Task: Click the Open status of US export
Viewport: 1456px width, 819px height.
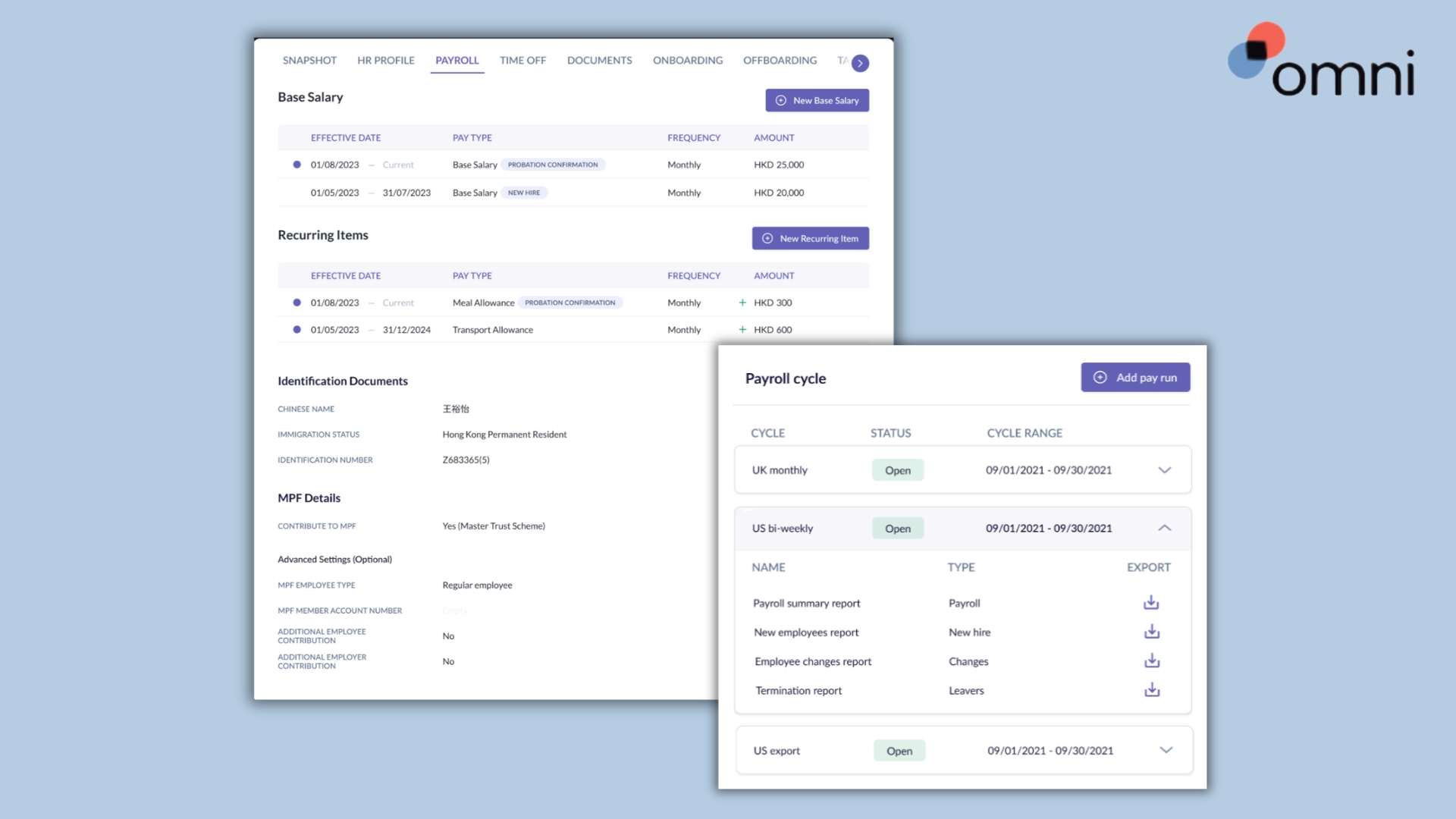Action: coord(899,751)
